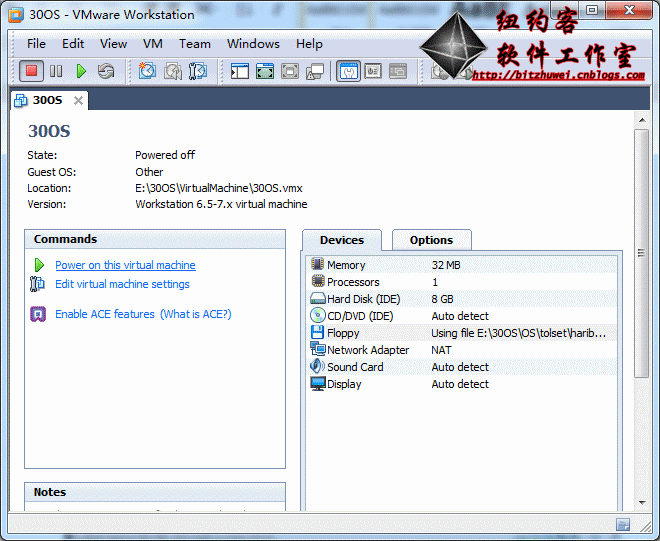The width and height of the screenshot is (660, 541).
Task: Open the Team menu
Action: point(194,44)
